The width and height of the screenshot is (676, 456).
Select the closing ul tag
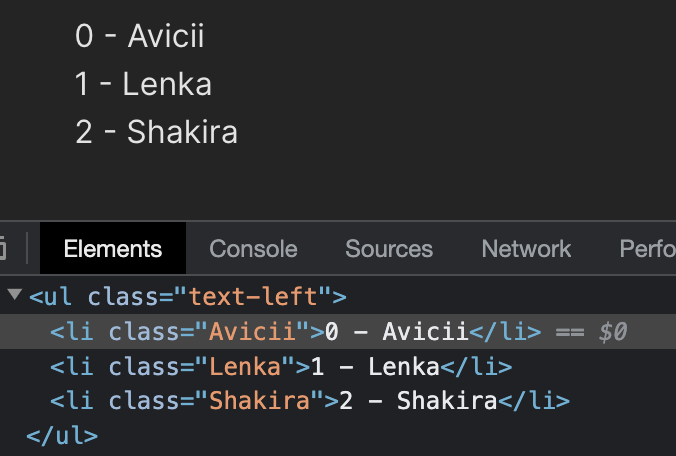coord(62,436)
